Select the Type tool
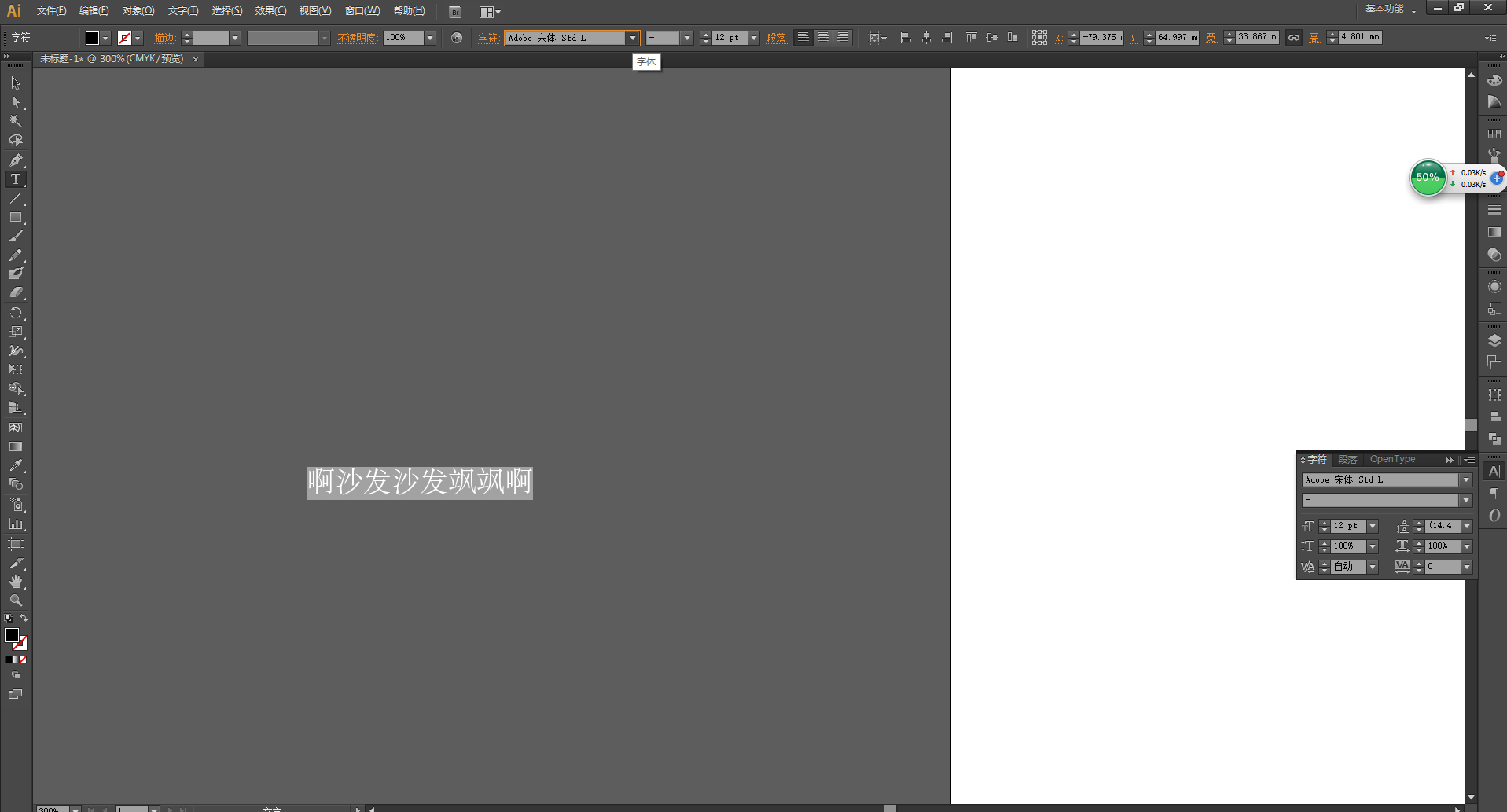 [16, 179]
